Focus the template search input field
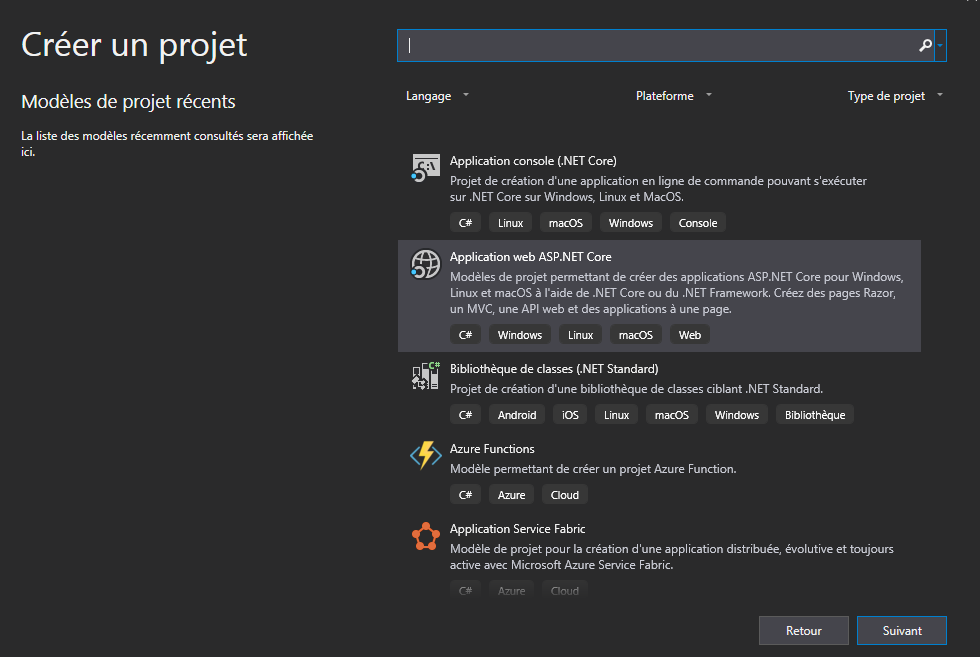 (660, 46)
